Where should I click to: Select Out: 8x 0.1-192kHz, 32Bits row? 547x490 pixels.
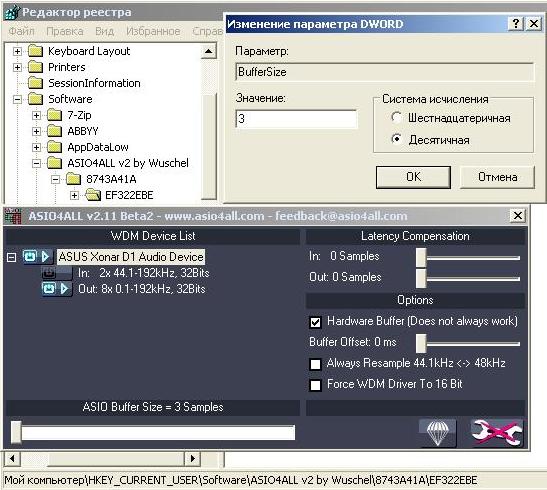coord(142,289)
